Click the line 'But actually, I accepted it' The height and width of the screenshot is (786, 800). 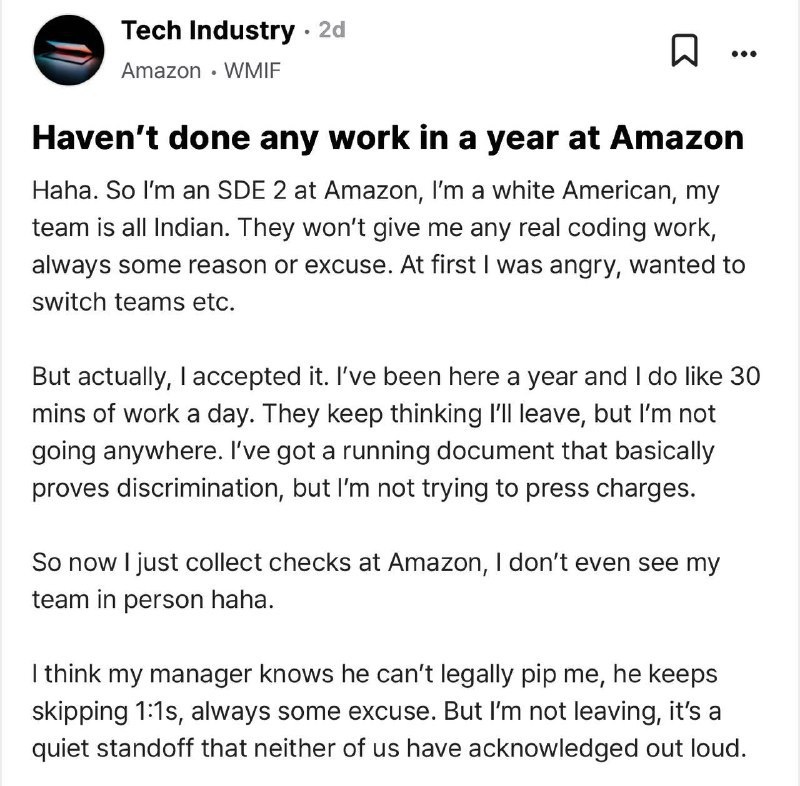tap(396, 377)
